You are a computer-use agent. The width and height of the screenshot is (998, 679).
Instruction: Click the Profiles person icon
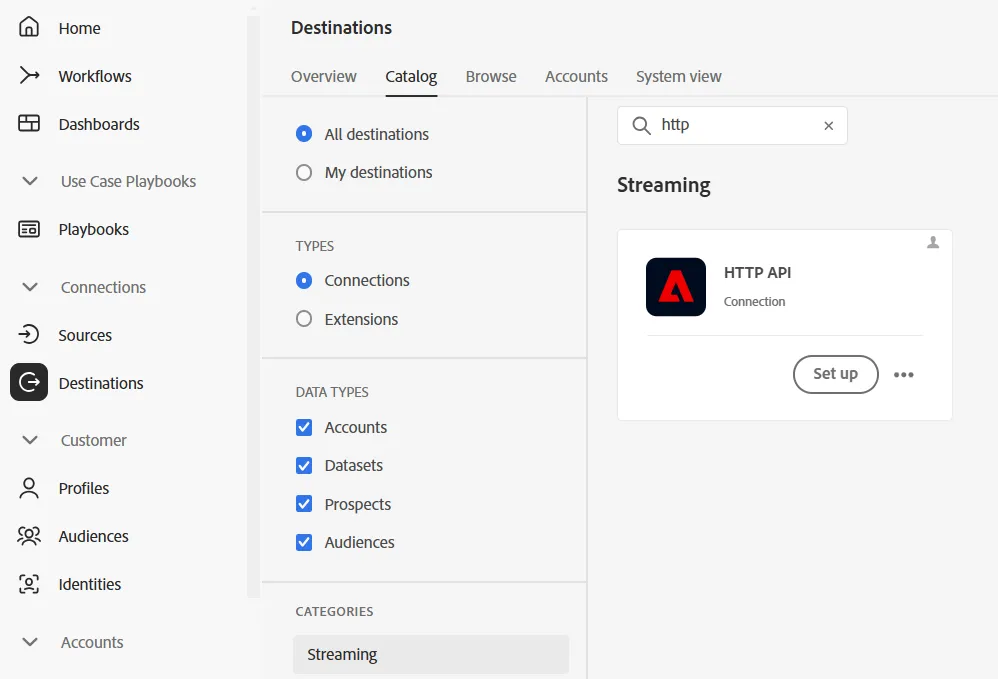29,488
